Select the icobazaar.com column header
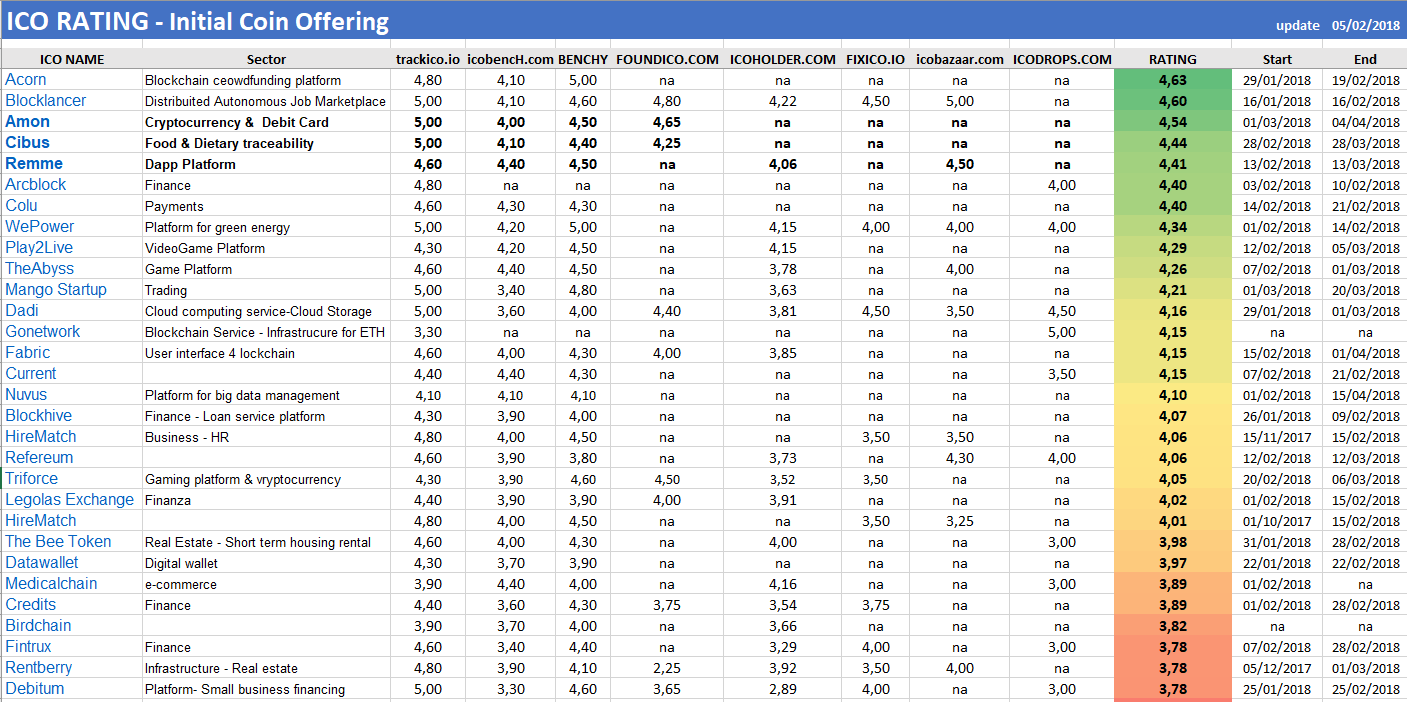1407x702 pixels. pyautogui.click(x=960, y=59)
